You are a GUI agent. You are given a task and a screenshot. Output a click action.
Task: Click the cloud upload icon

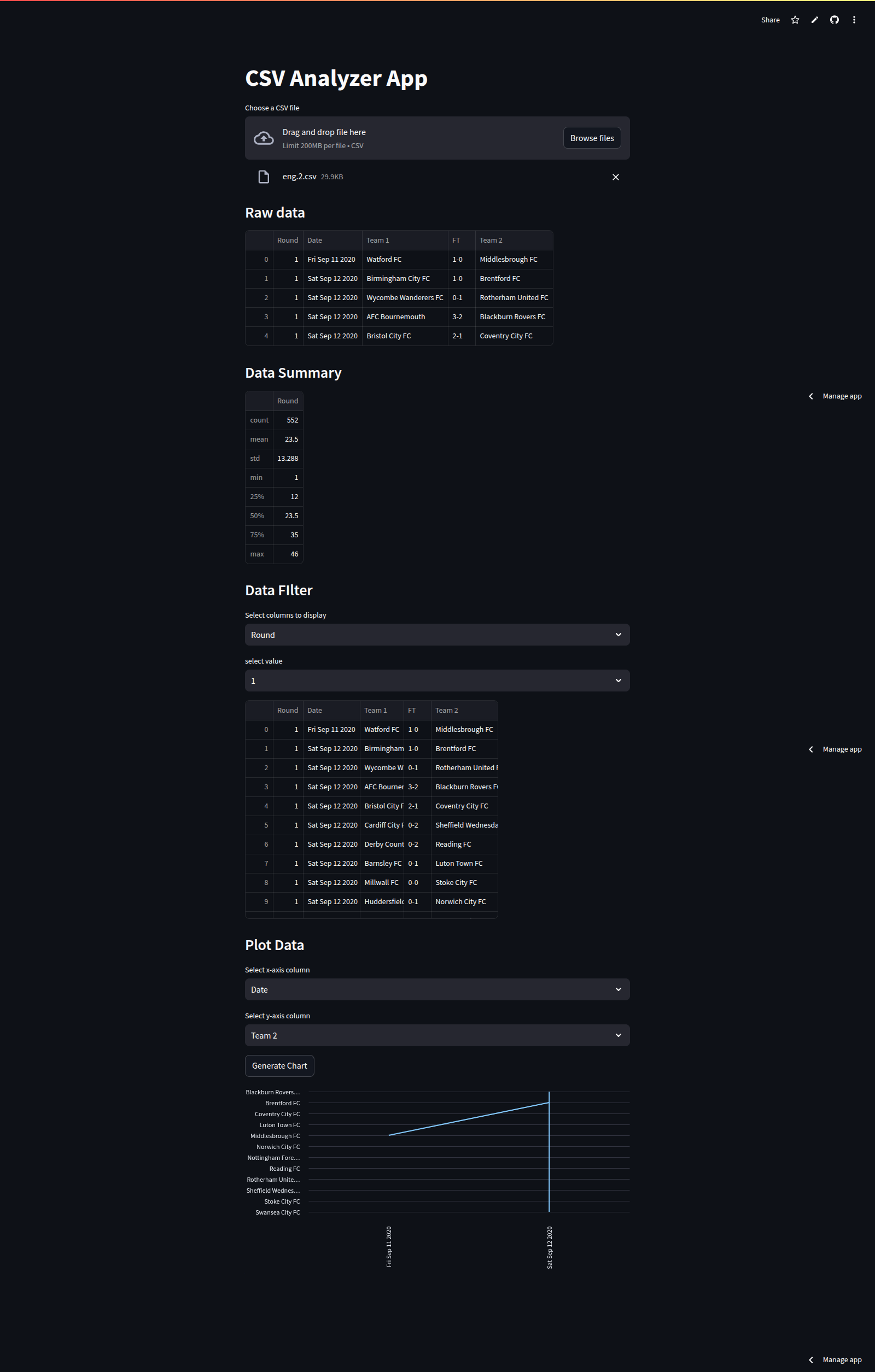pos(264,138)
